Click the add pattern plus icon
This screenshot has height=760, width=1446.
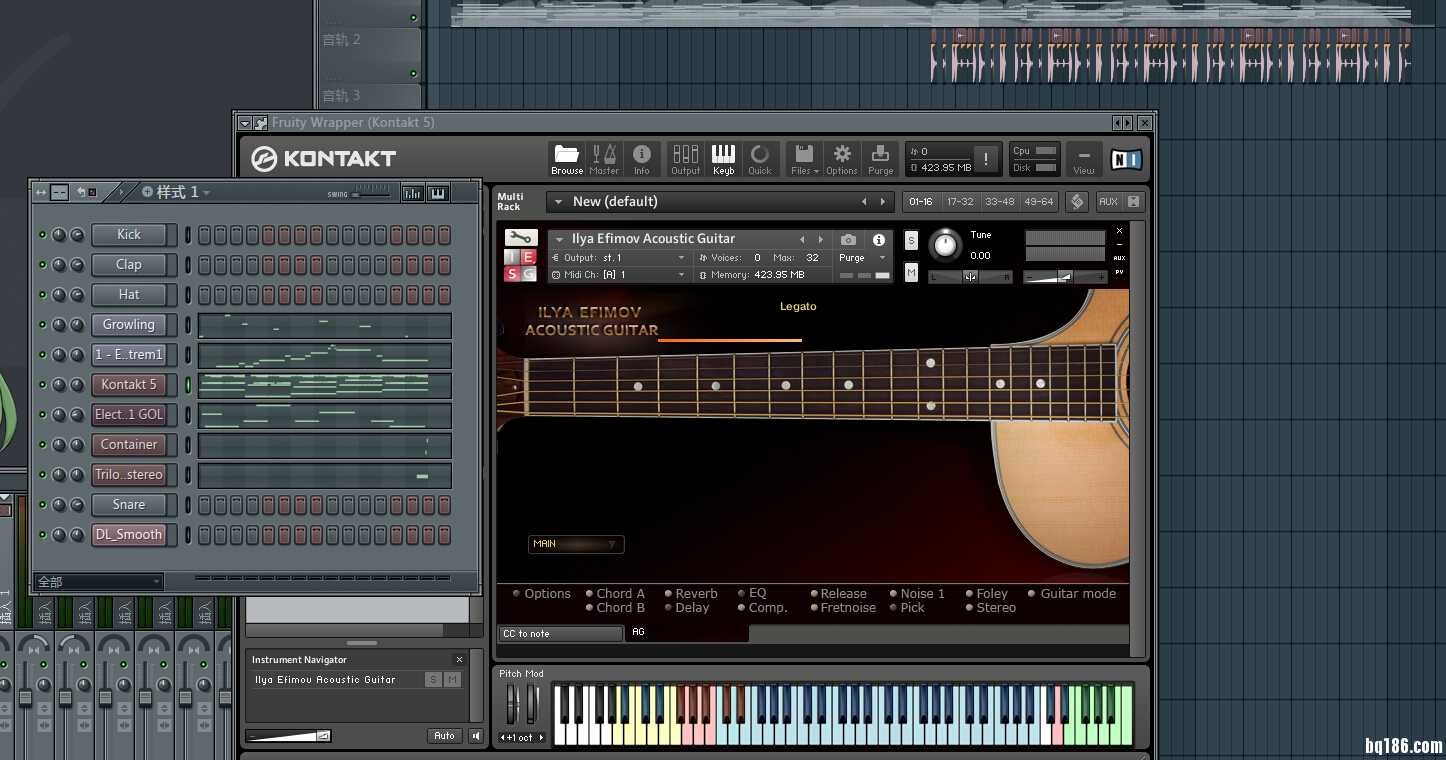pyautogui.click(x=147, y=192)
